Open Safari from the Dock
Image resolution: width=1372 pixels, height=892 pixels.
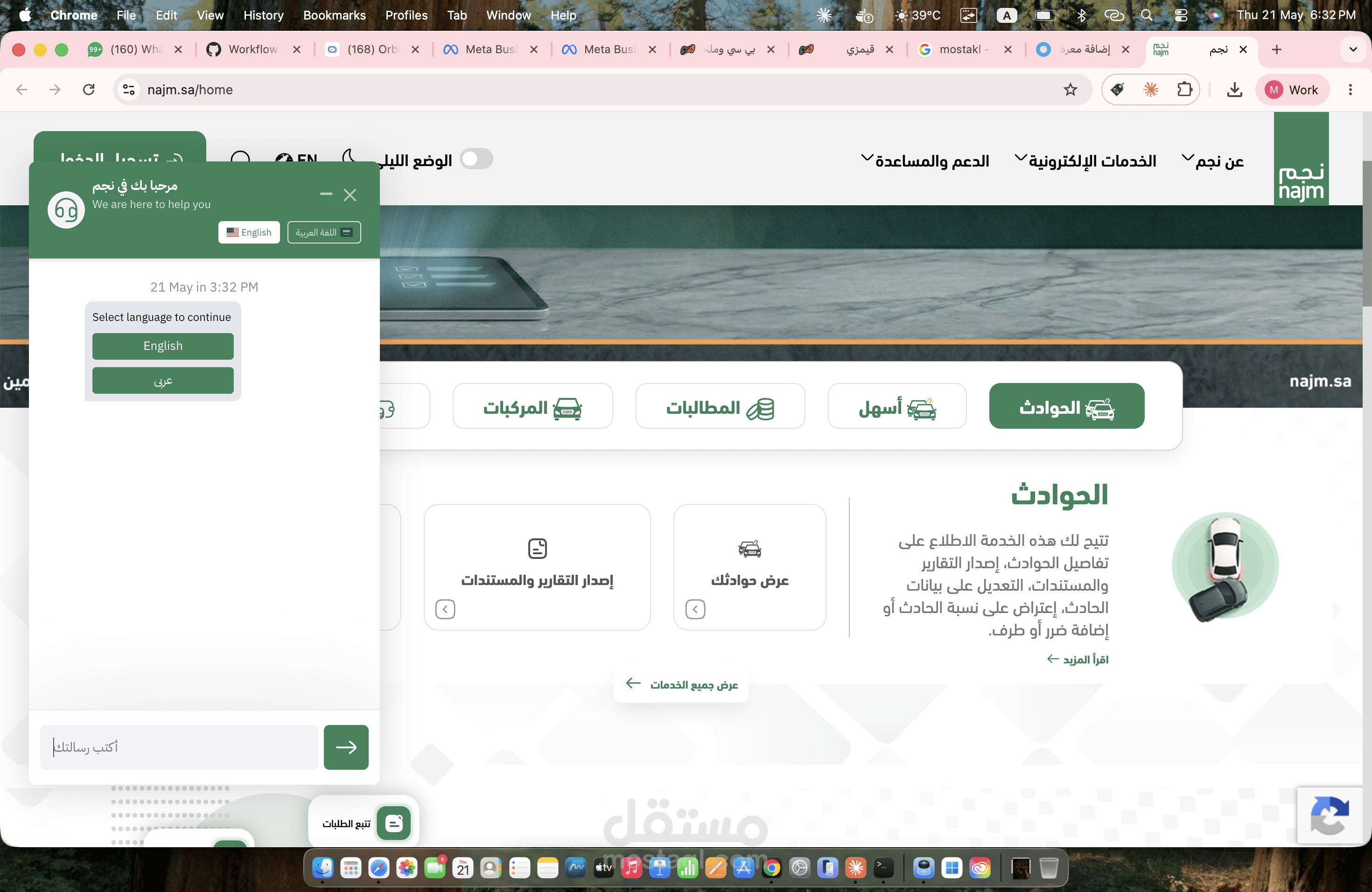(x=379, y=868)
